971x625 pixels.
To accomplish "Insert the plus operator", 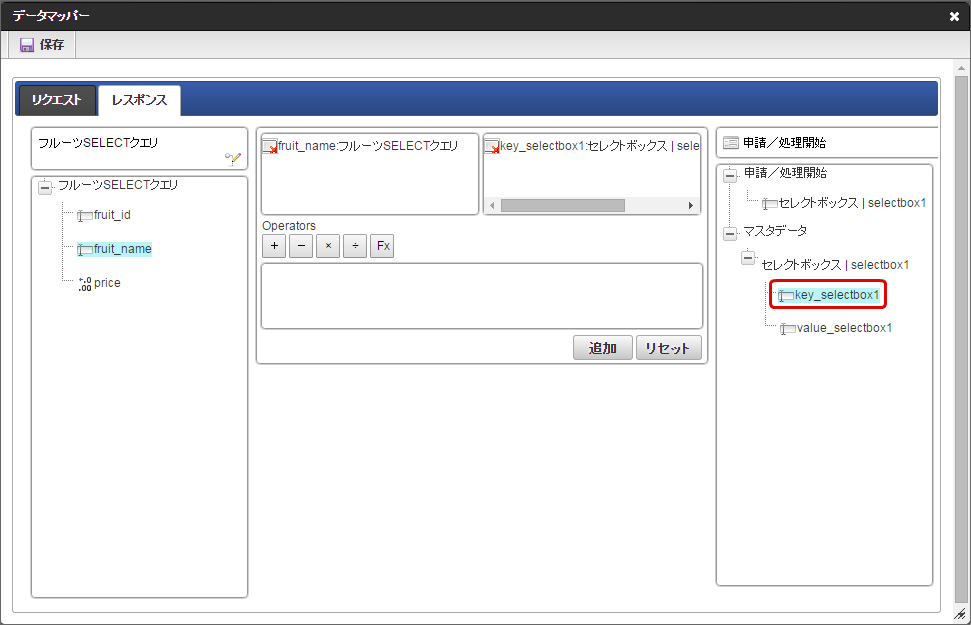I will click(x=274, y=246).
